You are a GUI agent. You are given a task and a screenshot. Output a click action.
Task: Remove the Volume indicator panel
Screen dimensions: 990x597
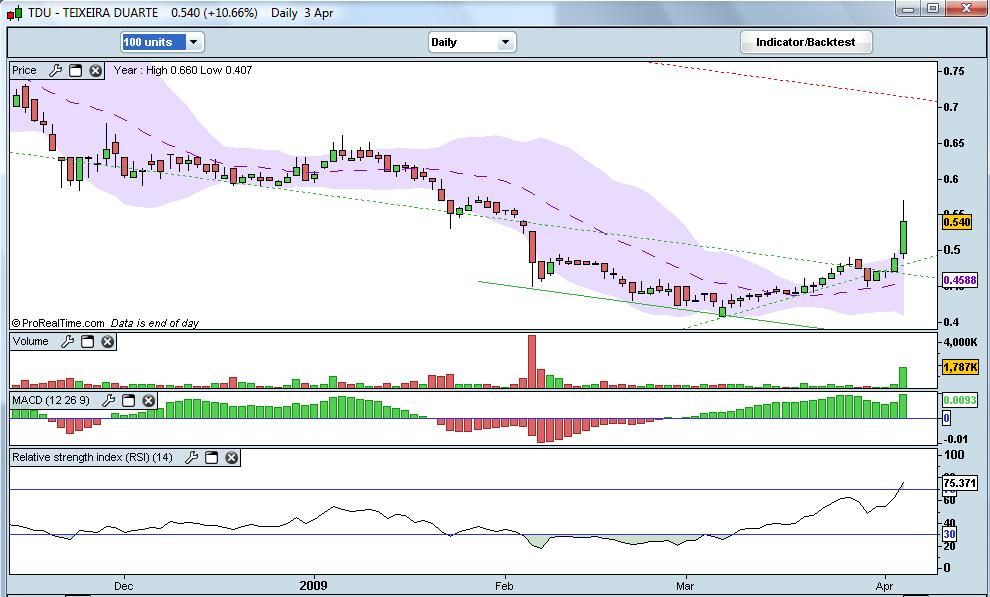point(108,341)
